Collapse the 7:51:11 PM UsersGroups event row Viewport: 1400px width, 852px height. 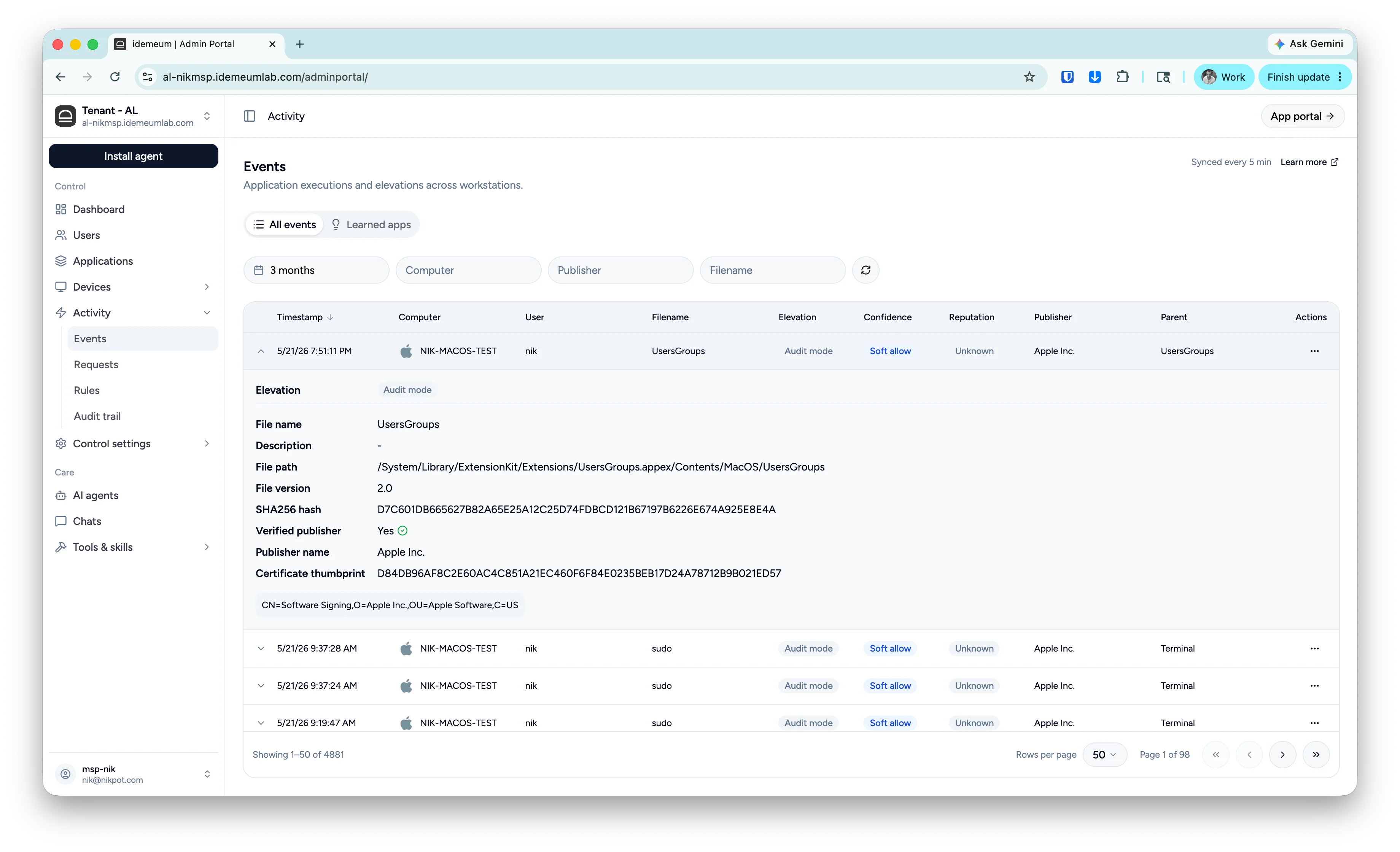261,351
